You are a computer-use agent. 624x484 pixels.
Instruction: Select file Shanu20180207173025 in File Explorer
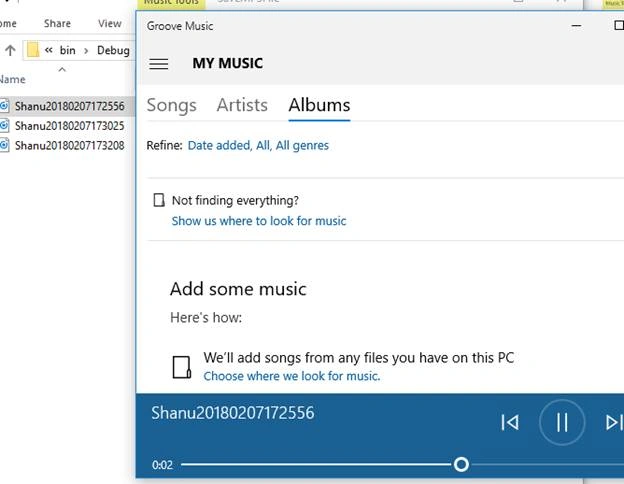pos(70,126)
